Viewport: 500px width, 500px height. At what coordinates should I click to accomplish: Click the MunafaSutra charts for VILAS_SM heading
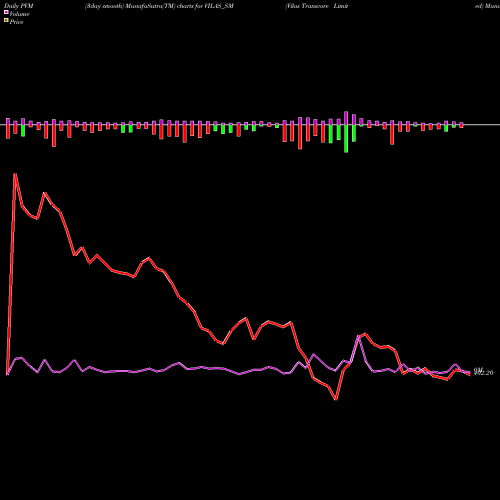[159, 6]
